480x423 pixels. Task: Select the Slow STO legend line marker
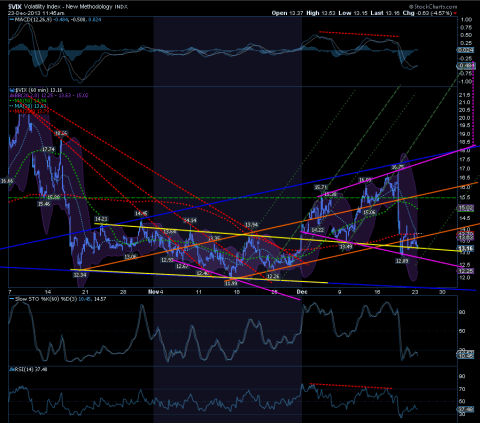[x=12, y=299]
